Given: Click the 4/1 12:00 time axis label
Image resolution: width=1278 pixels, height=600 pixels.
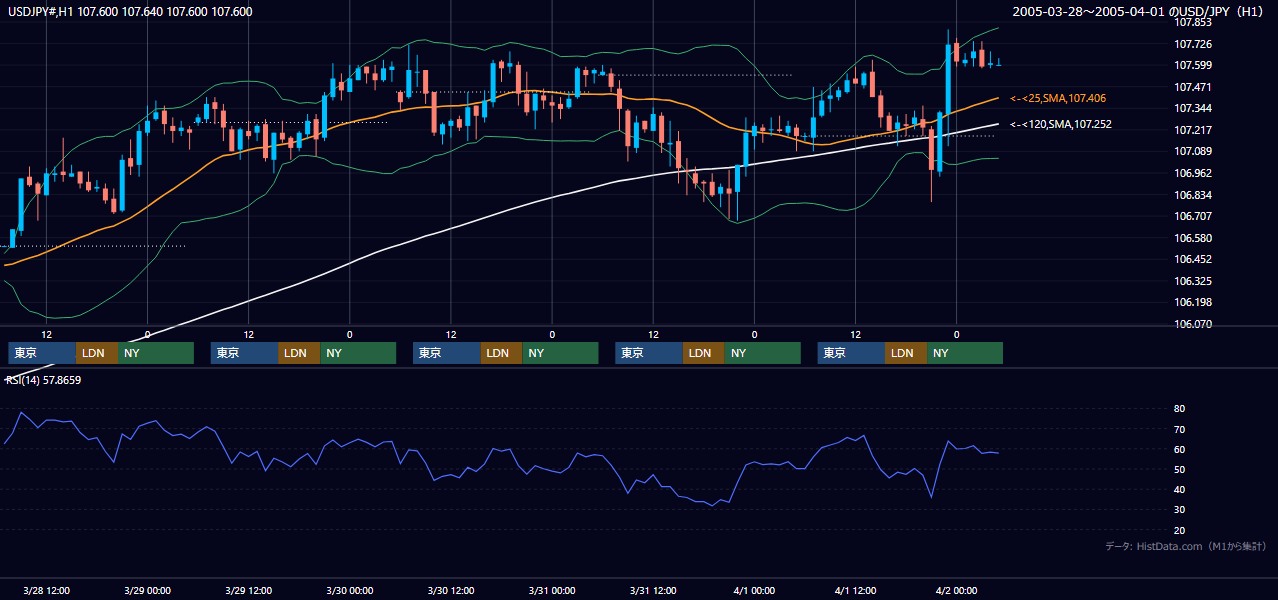Looking at the screenshot, I should (856, 590).
